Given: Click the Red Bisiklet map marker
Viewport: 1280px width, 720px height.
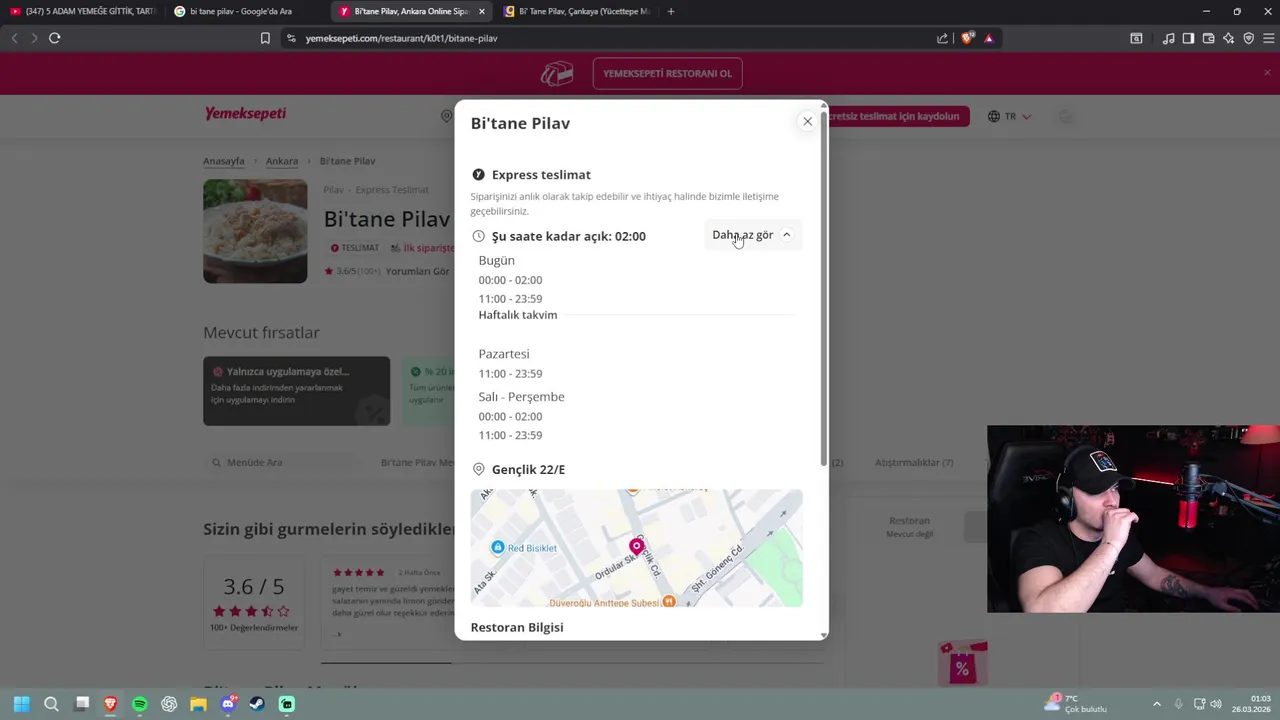Looking at the screenshot, I should [497, 548].
